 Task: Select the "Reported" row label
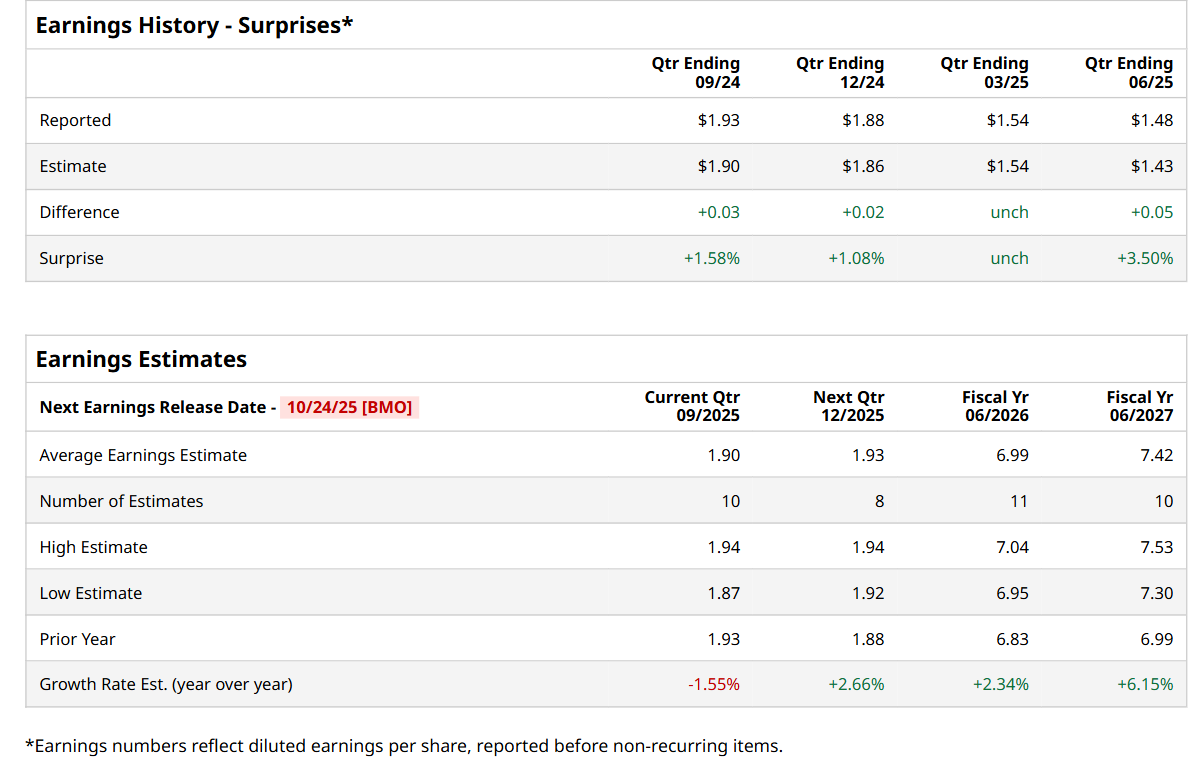click(x=75, y=120)
